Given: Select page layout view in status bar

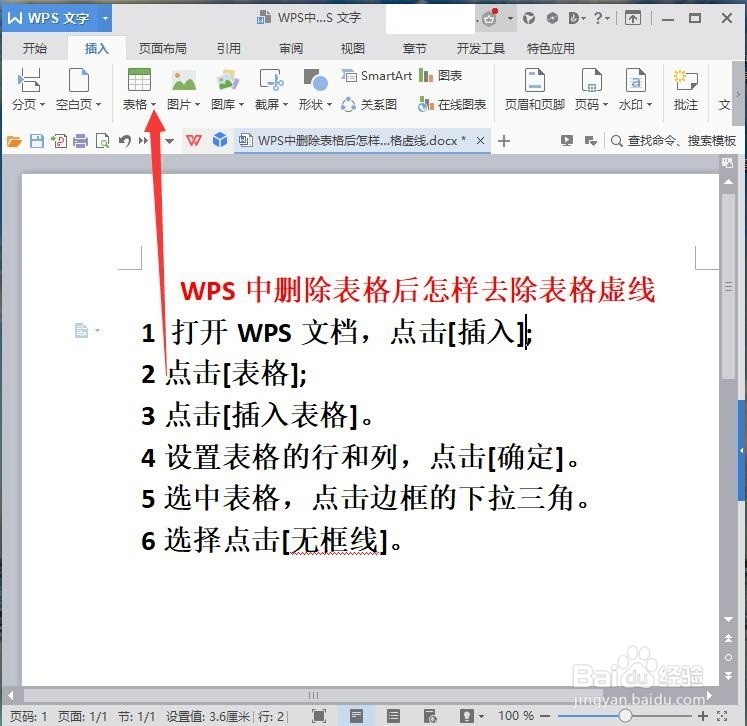Looking at the screenshot, I should point(356,716).
